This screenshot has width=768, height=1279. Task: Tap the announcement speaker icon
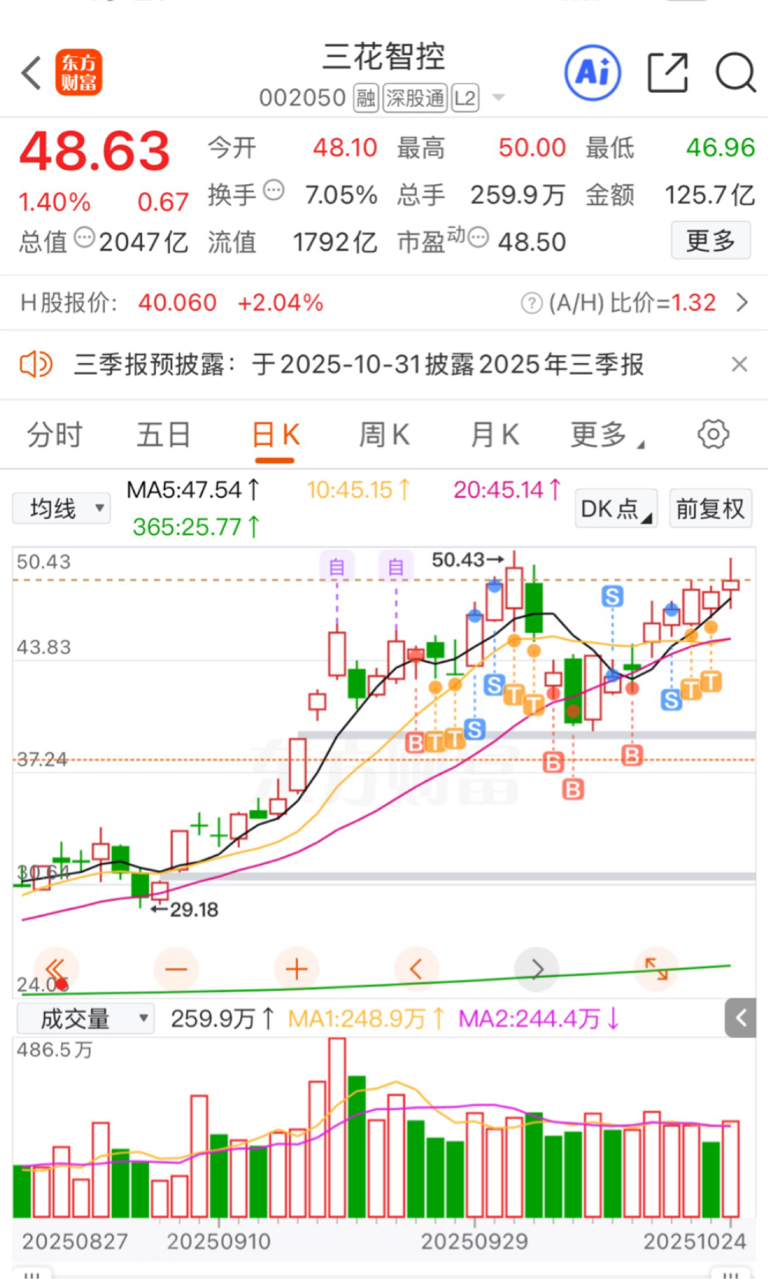[x=36, y=364]
